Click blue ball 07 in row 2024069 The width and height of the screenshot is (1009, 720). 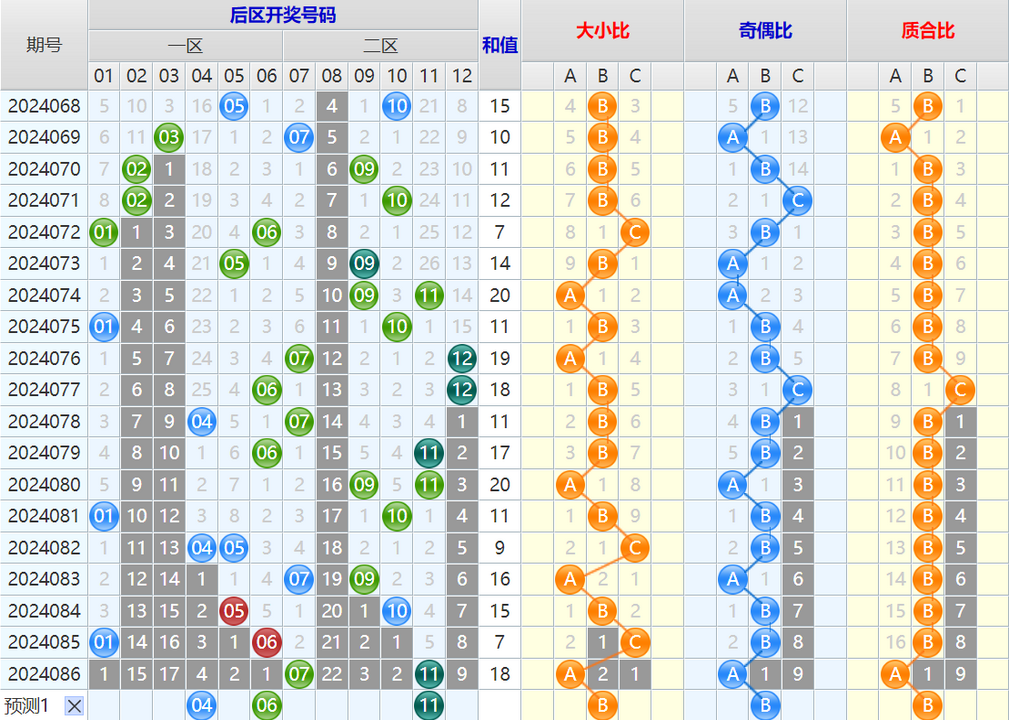point(299,137)
